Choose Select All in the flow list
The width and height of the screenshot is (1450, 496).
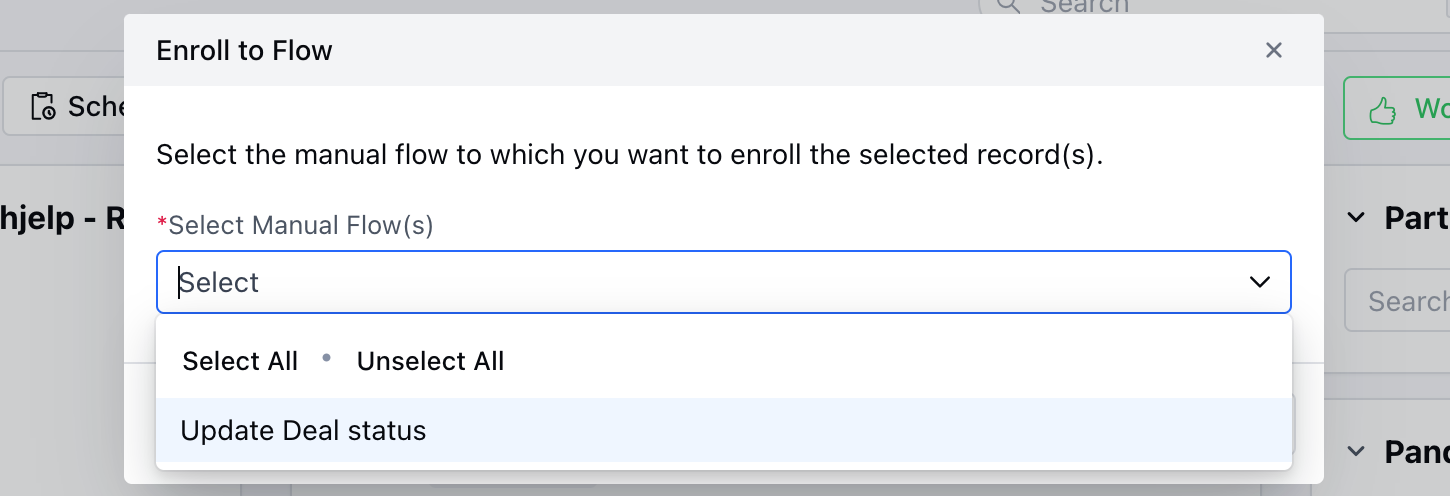point(240,361)
